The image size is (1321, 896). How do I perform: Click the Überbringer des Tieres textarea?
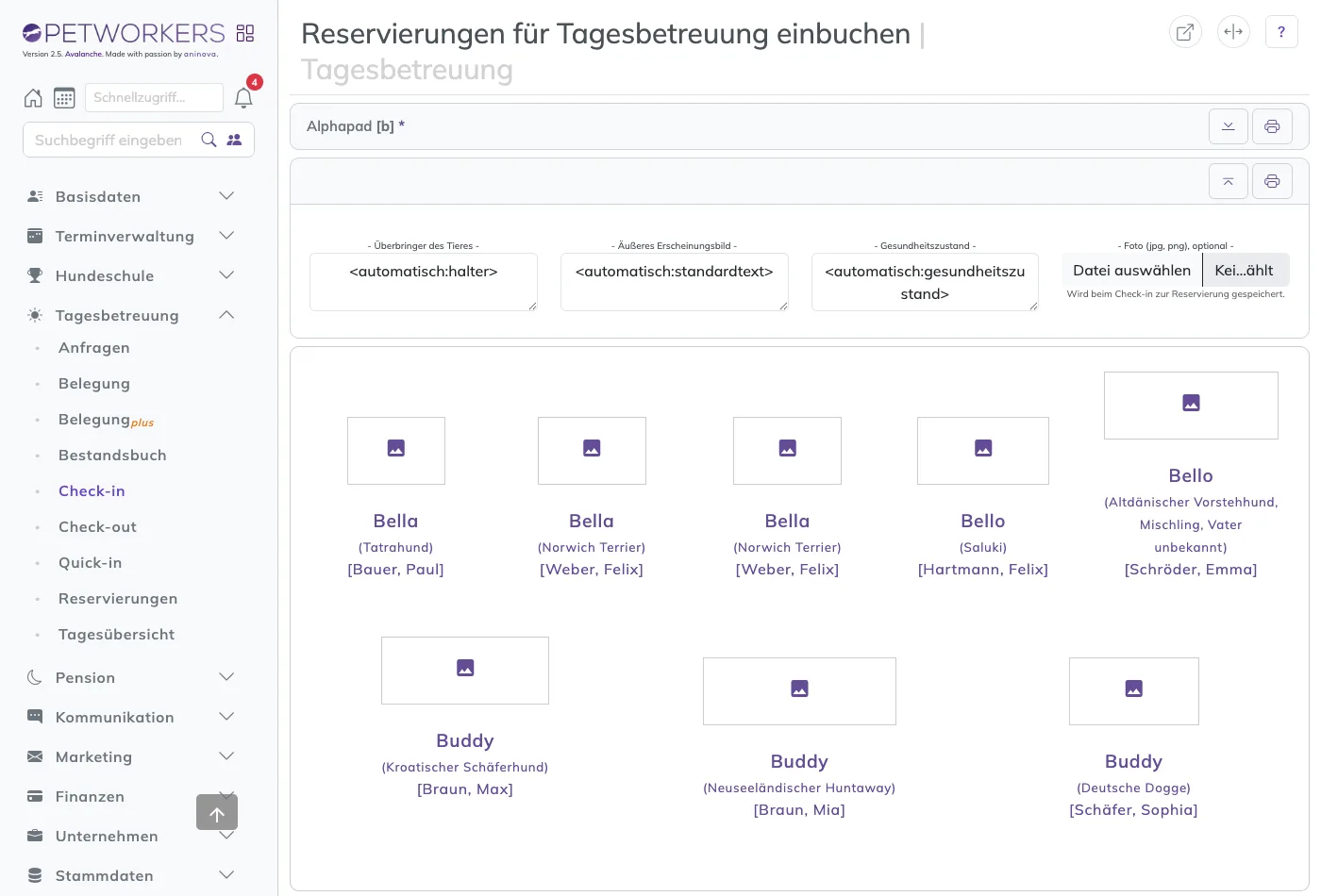424,282
